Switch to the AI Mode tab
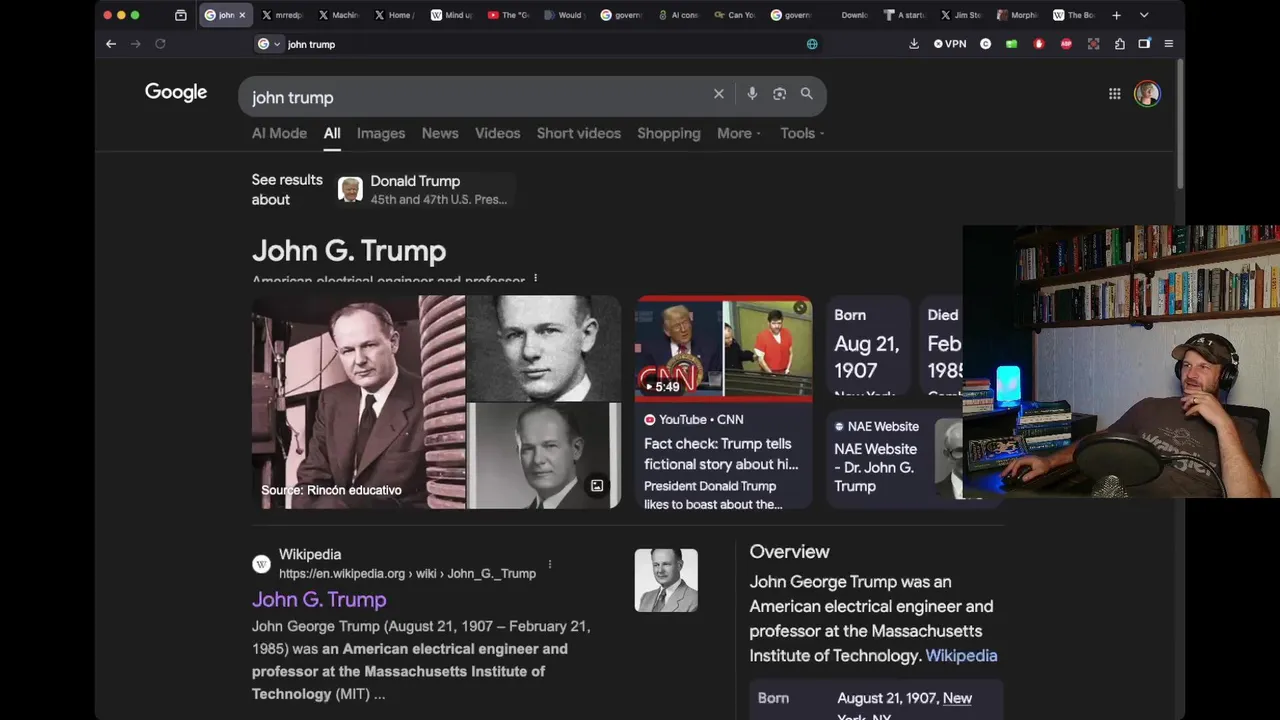The width and height of the screenshot is (1280, 720). (x=279, y=133)
